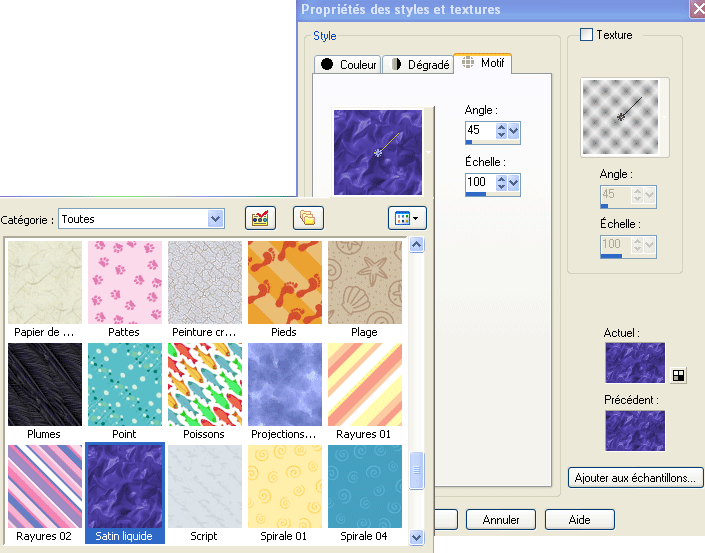Click the Précédent purple pattern swatch

[635, 430]
